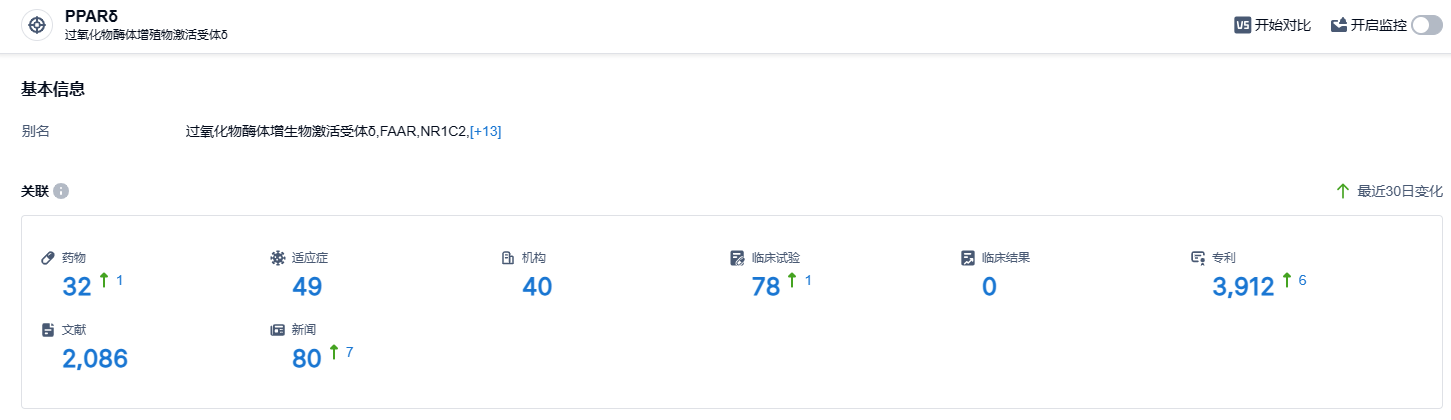Expand the [+13] aliases link
Viewport: 1451px width, 420px height.
tap(485, 131)
